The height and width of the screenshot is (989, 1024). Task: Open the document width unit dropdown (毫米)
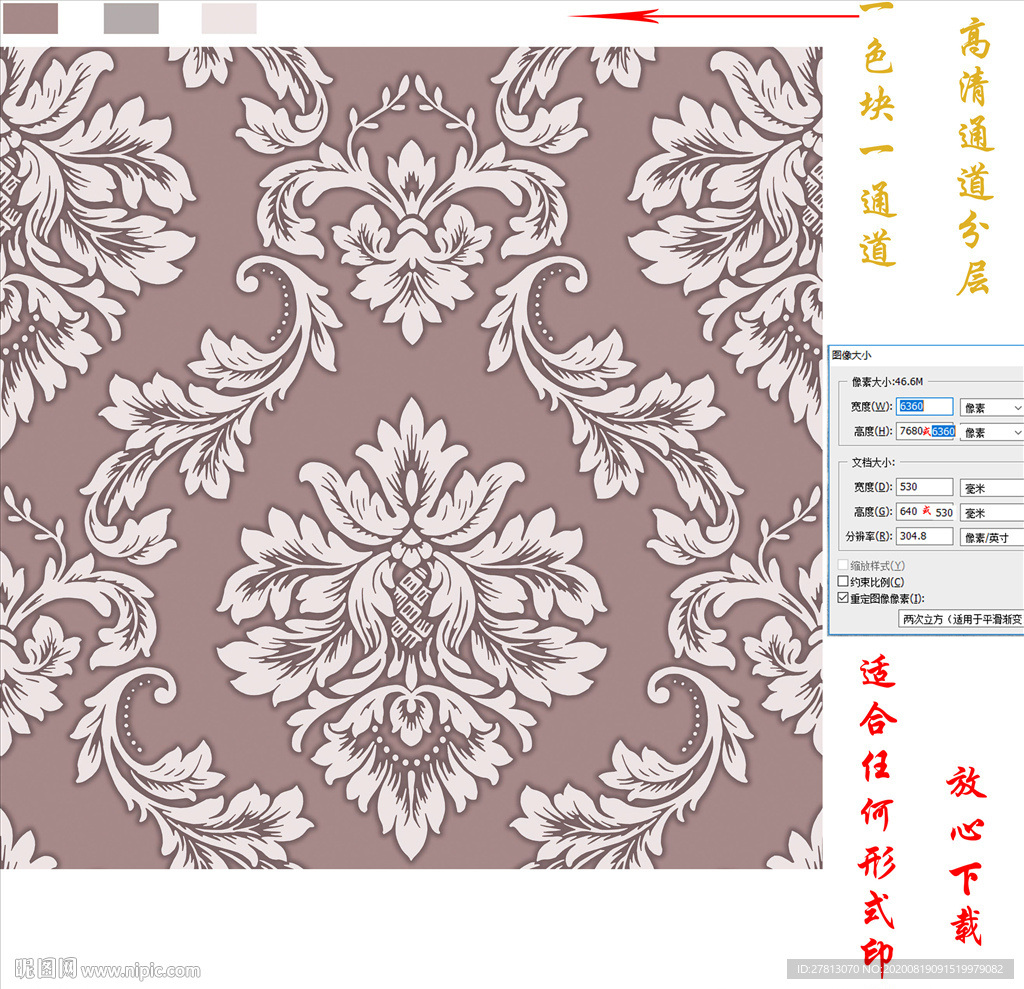click(x=992, y=489)
